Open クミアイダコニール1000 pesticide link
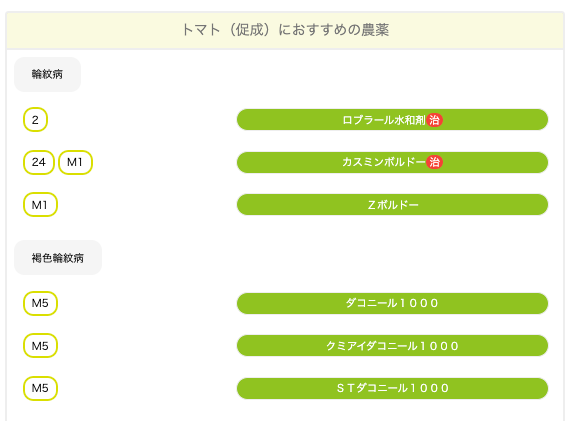This screenshot has height=421, width=569. (x=392, y=346)
